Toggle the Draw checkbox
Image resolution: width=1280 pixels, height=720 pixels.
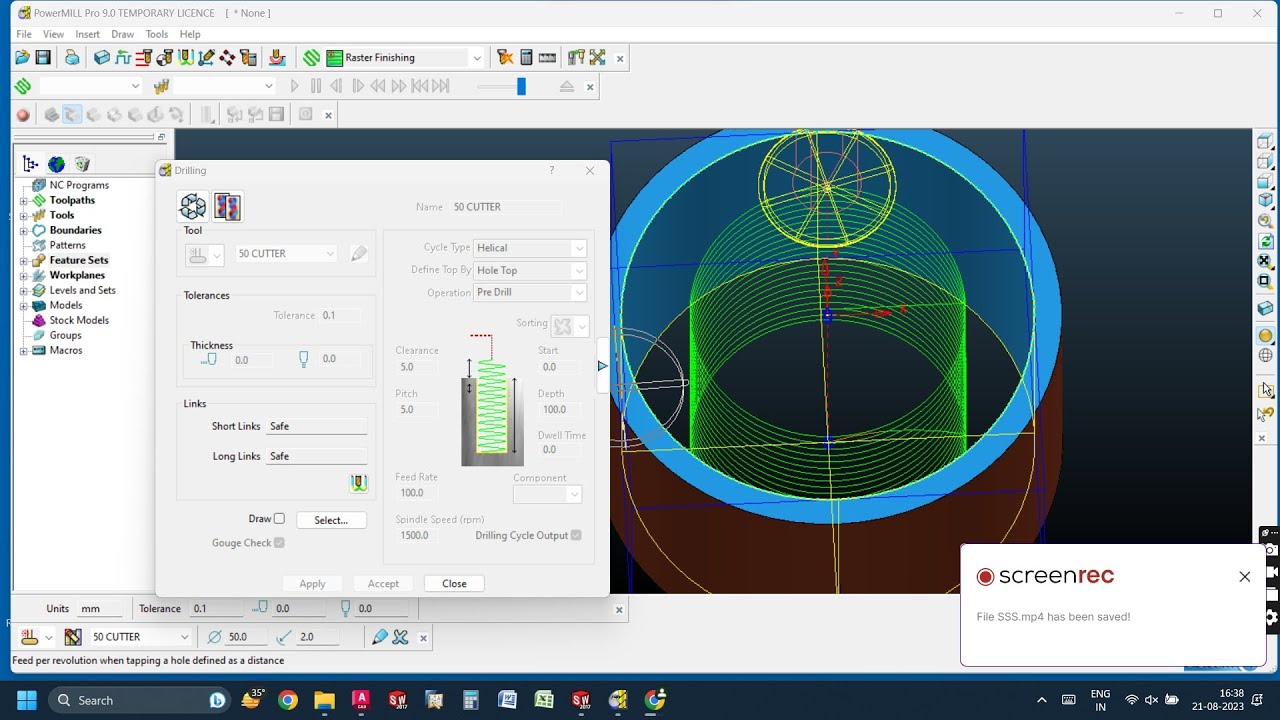pos(279,519)
